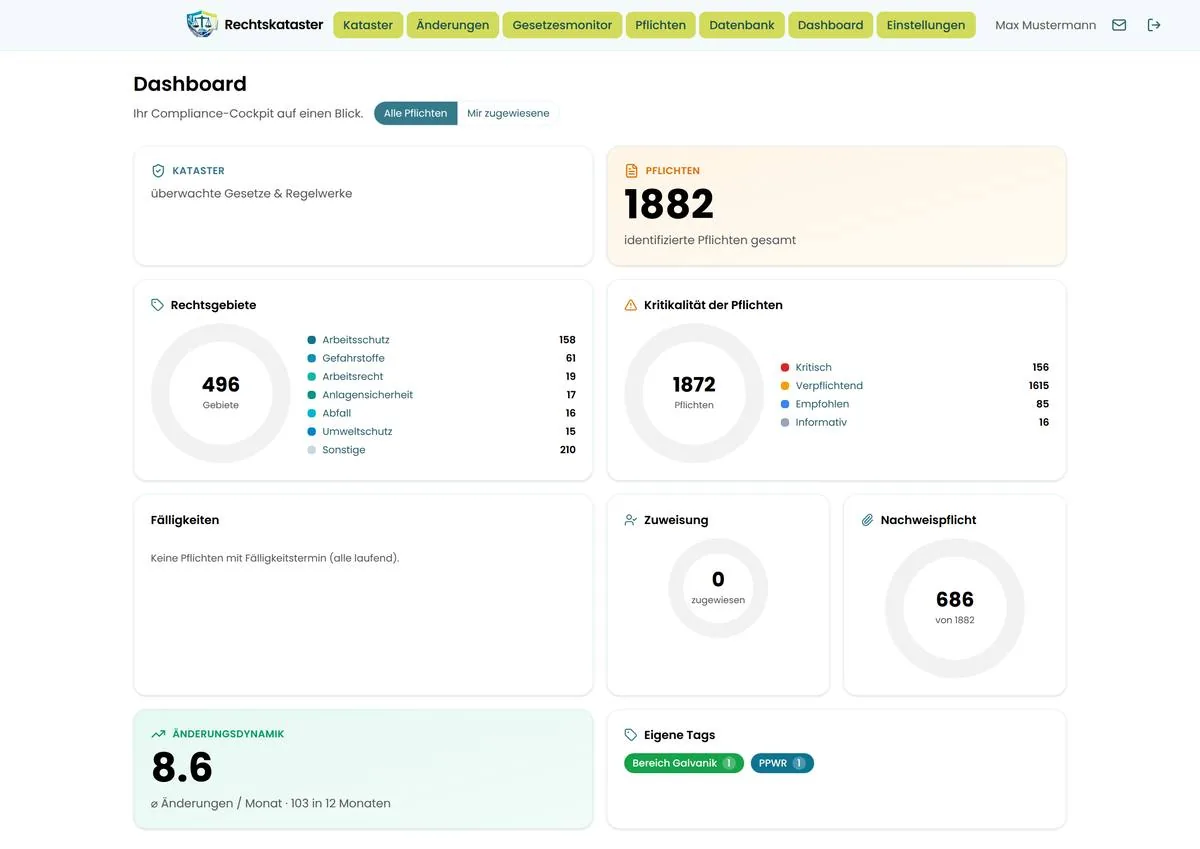Screen dimensions: 1200x849
Task: Click the Abfall legend label
Action: tap(336, 413)
